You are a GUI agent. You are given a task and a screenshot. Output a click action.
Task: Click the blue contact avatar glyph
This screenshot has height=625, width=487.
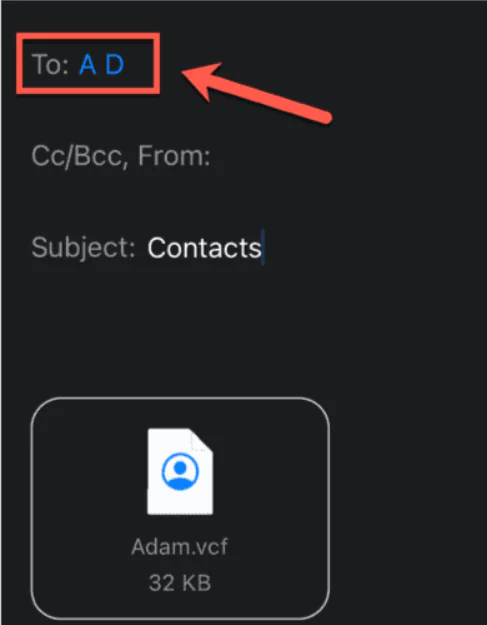pyautogui.click(x=180, y=471)
